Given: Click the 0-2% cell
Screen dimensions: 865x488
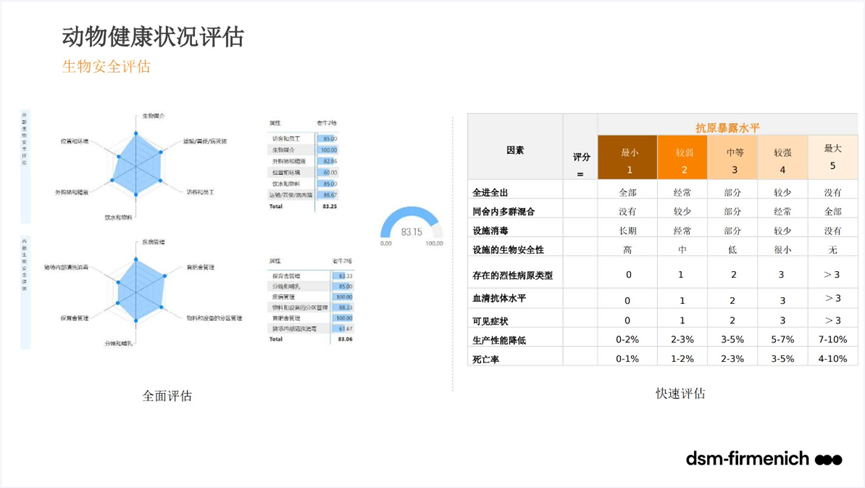Looking at the screenshot, I should click(628, 340).
